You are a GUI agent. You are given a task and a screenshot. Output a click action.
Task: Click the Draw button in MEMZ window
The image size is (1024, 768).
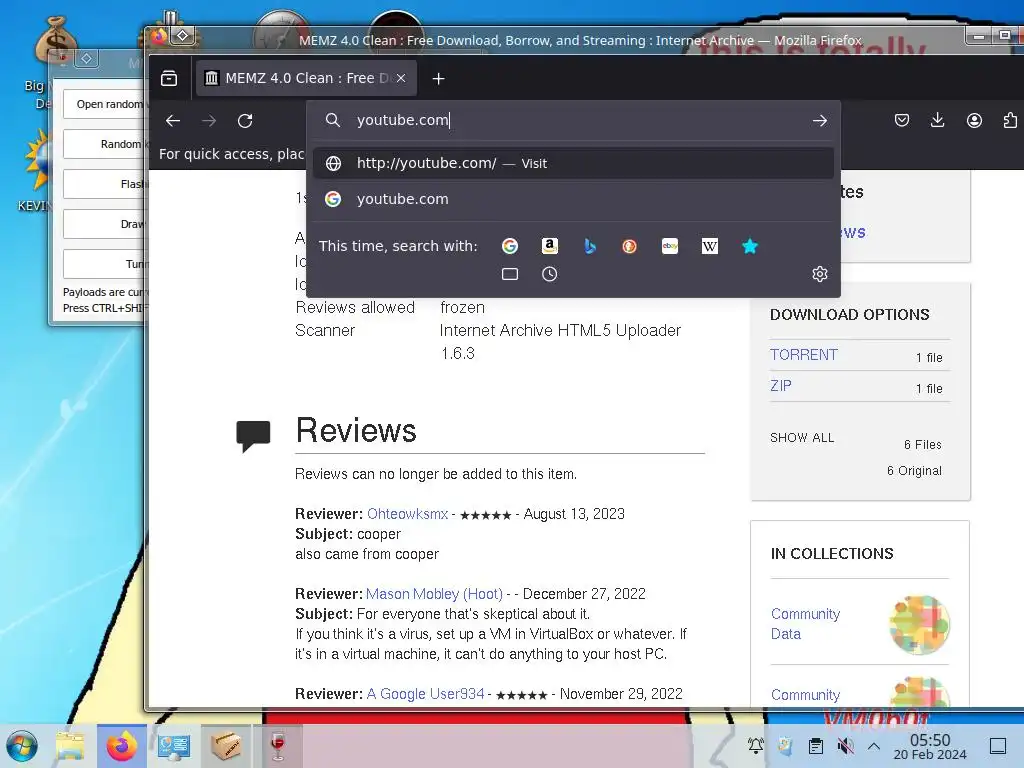[x=106, y=224]
